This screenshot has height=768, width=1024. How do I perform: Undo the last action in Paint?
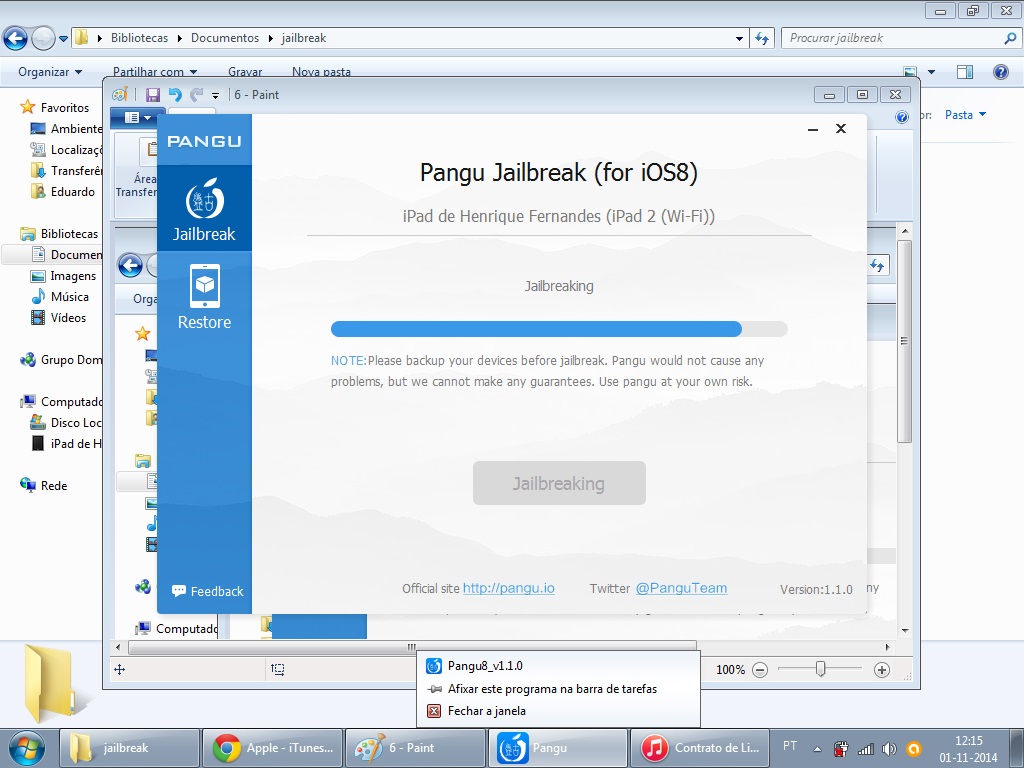tap(174, 95)
